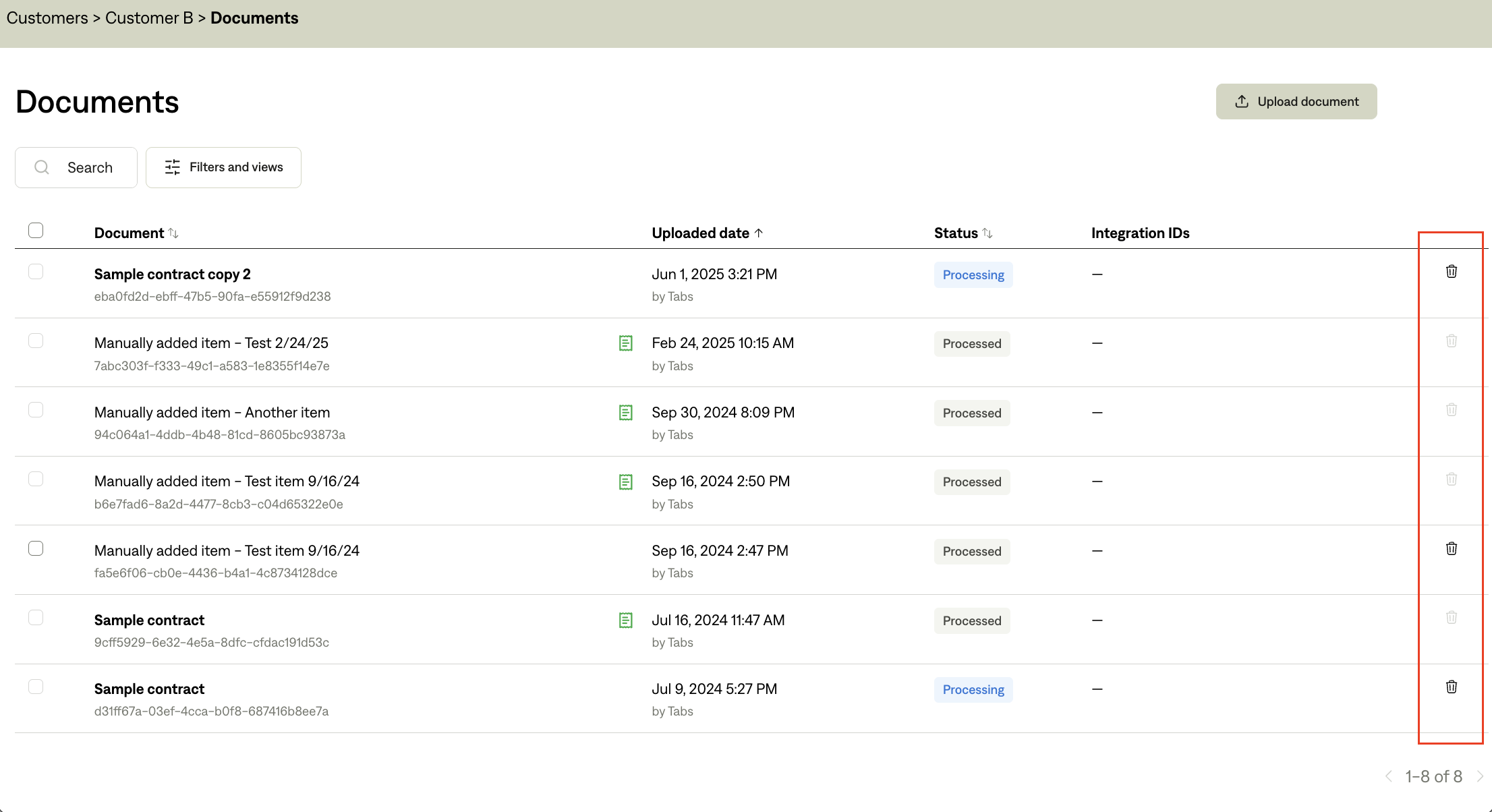
Task: Click the Upload document button
Action: [1296, 102]
